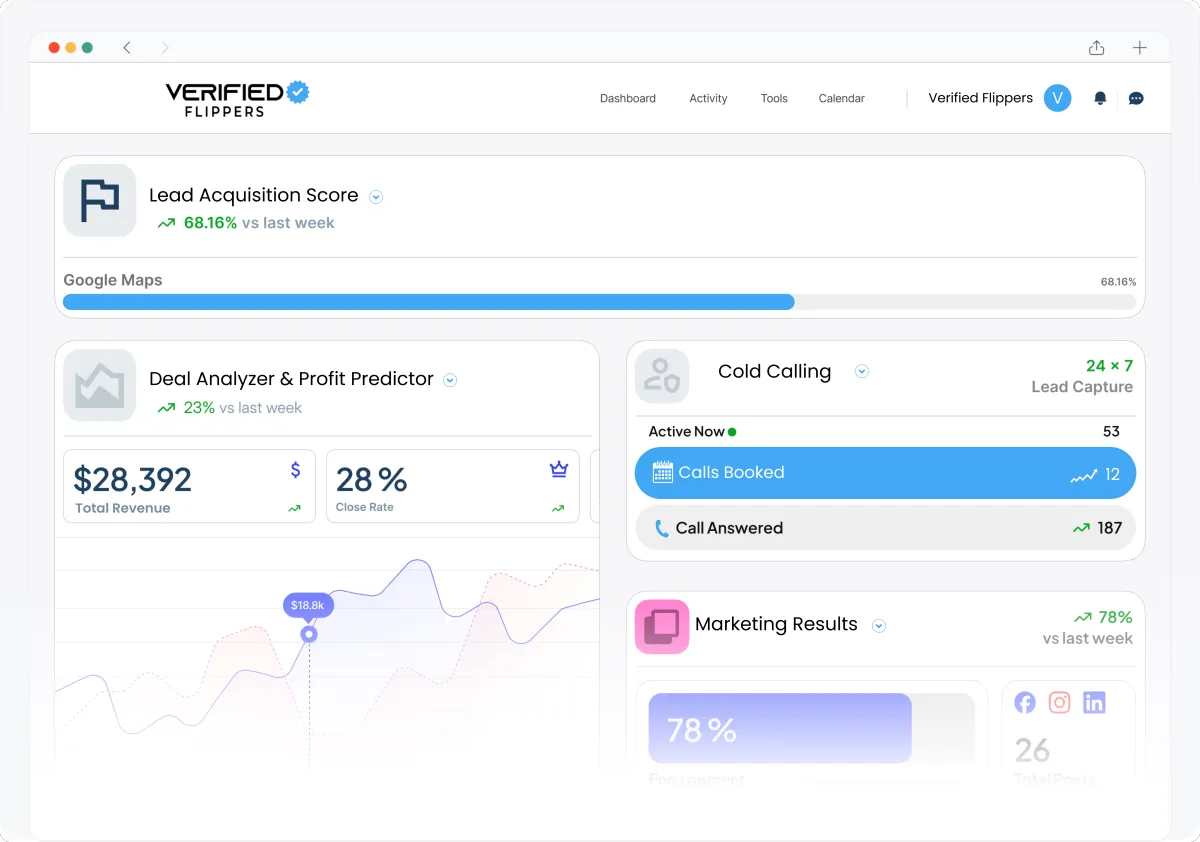Image resolution: width=1200 pixels, height=842 pixels.
Task: Click the $18.8k tooltip label
Action: [308, 605]
